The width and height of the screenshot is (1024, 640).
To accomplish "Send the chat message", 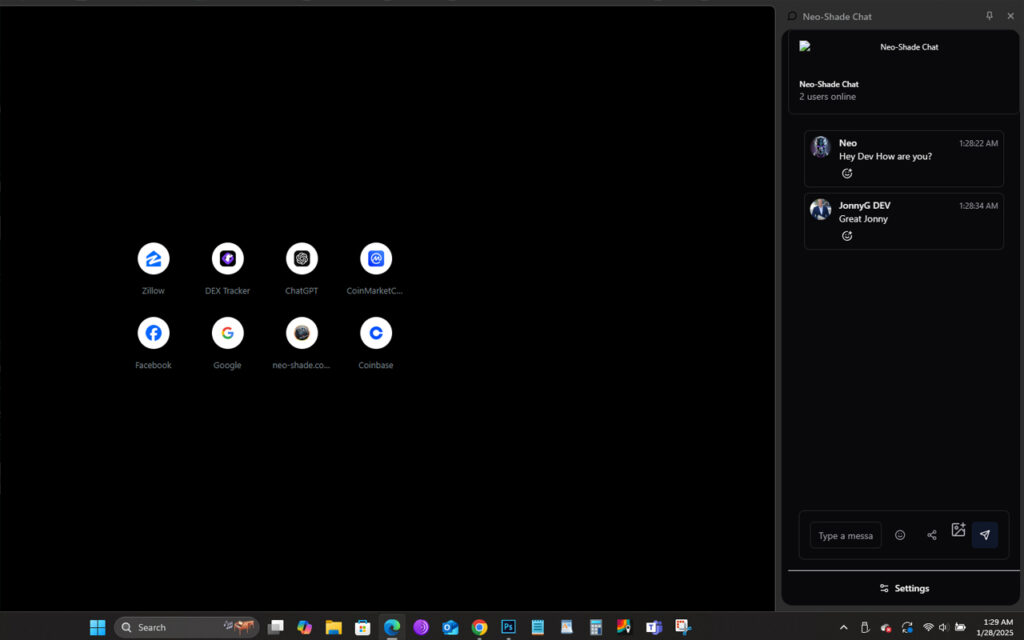I will click(985, 536).
